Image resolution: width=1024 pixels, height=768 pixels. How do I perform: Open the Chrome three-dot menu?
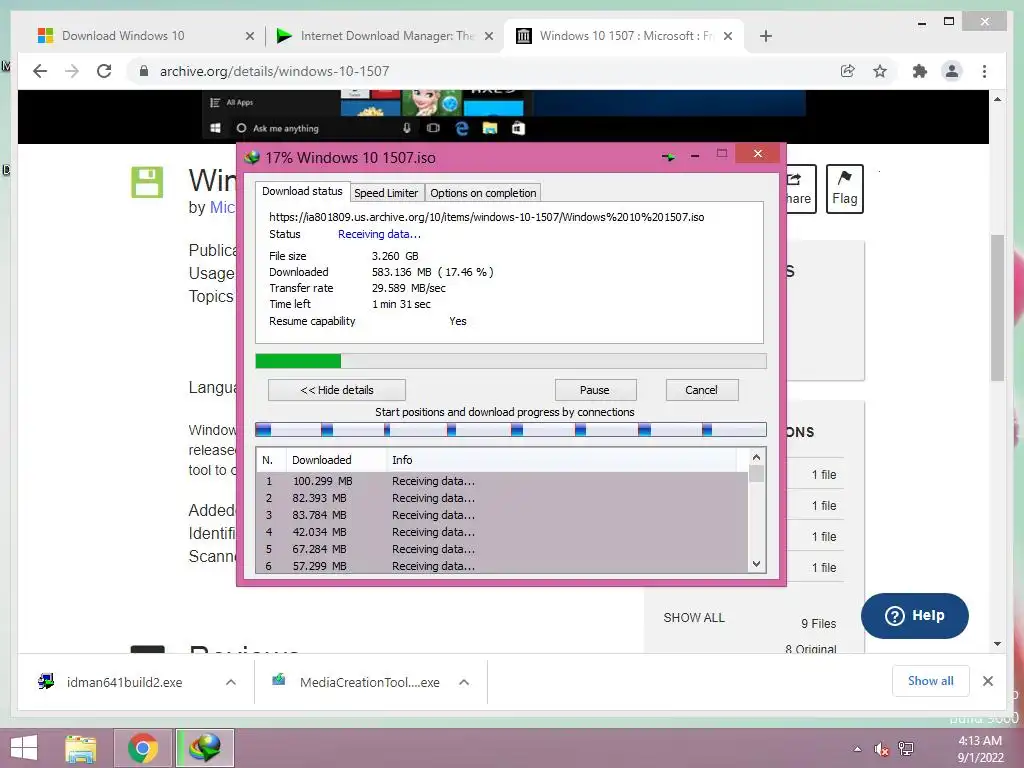pos(984,71)
